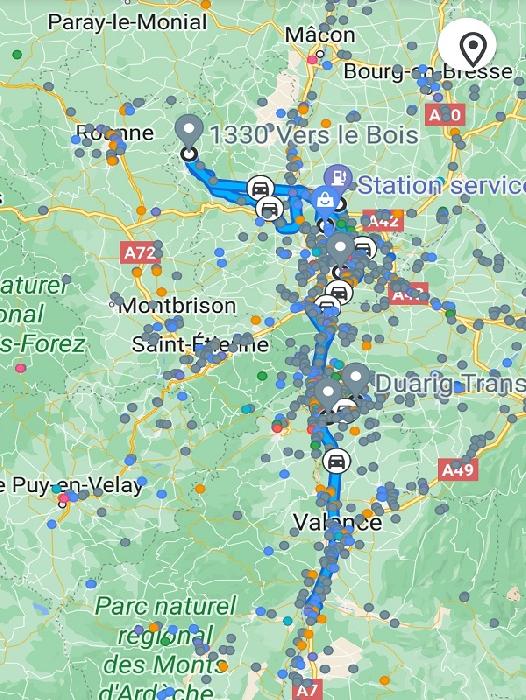Select the green dot near Paray-le-Monial
526x700 pixels.
pos(17,54)
